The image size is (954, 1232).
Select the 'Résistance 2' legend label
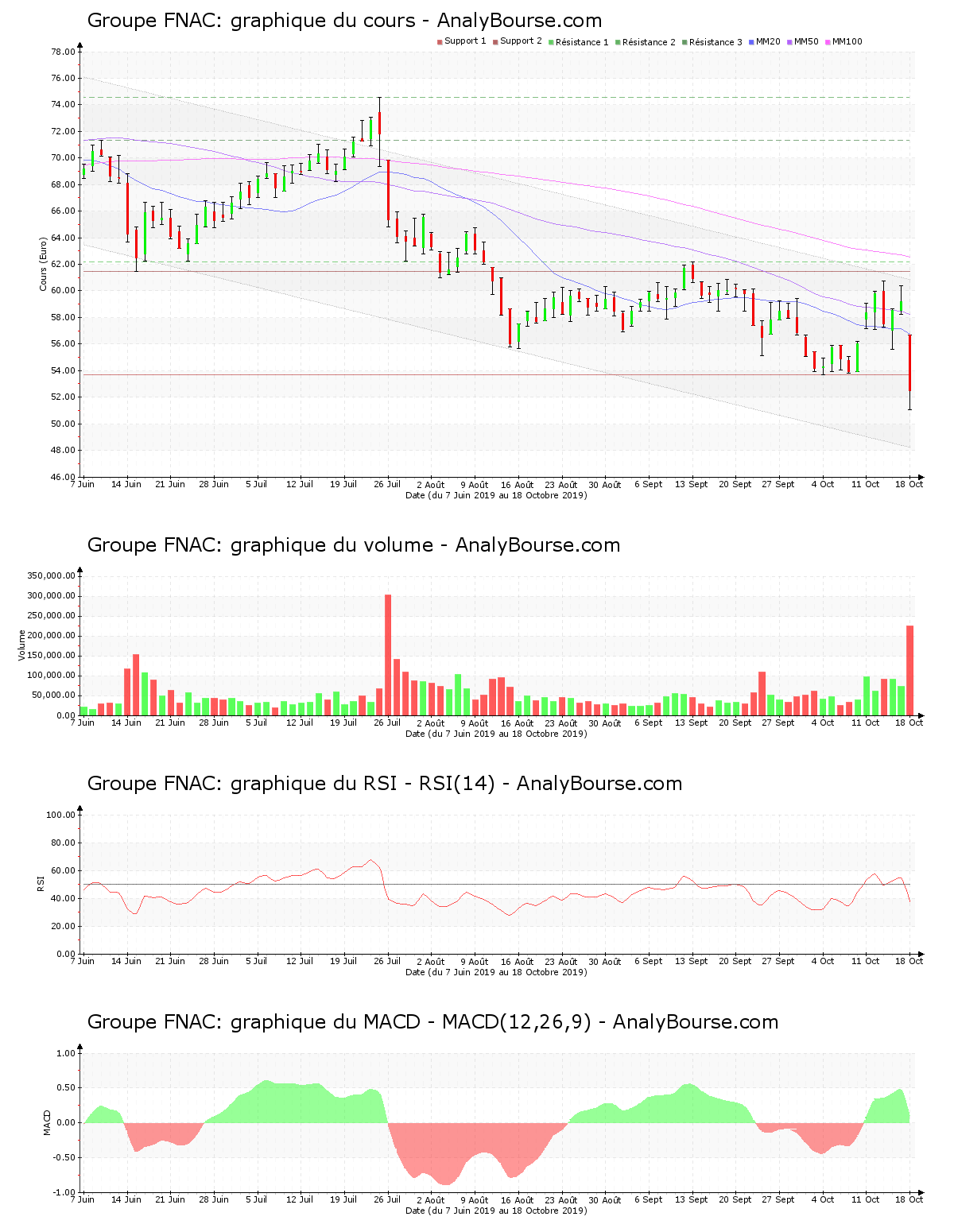649,42
